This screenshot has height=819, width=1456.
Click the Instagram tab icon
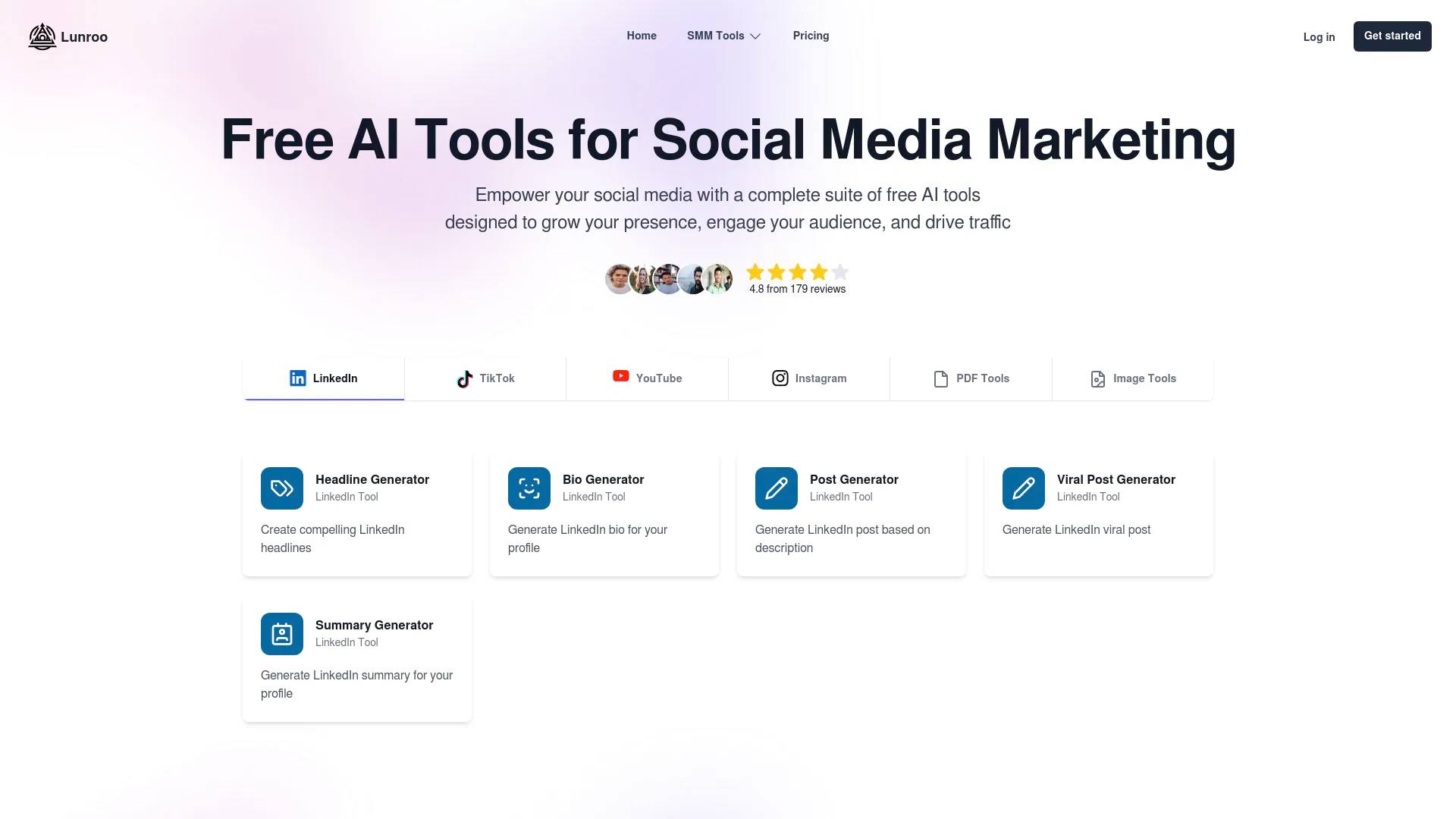(779, 378)
